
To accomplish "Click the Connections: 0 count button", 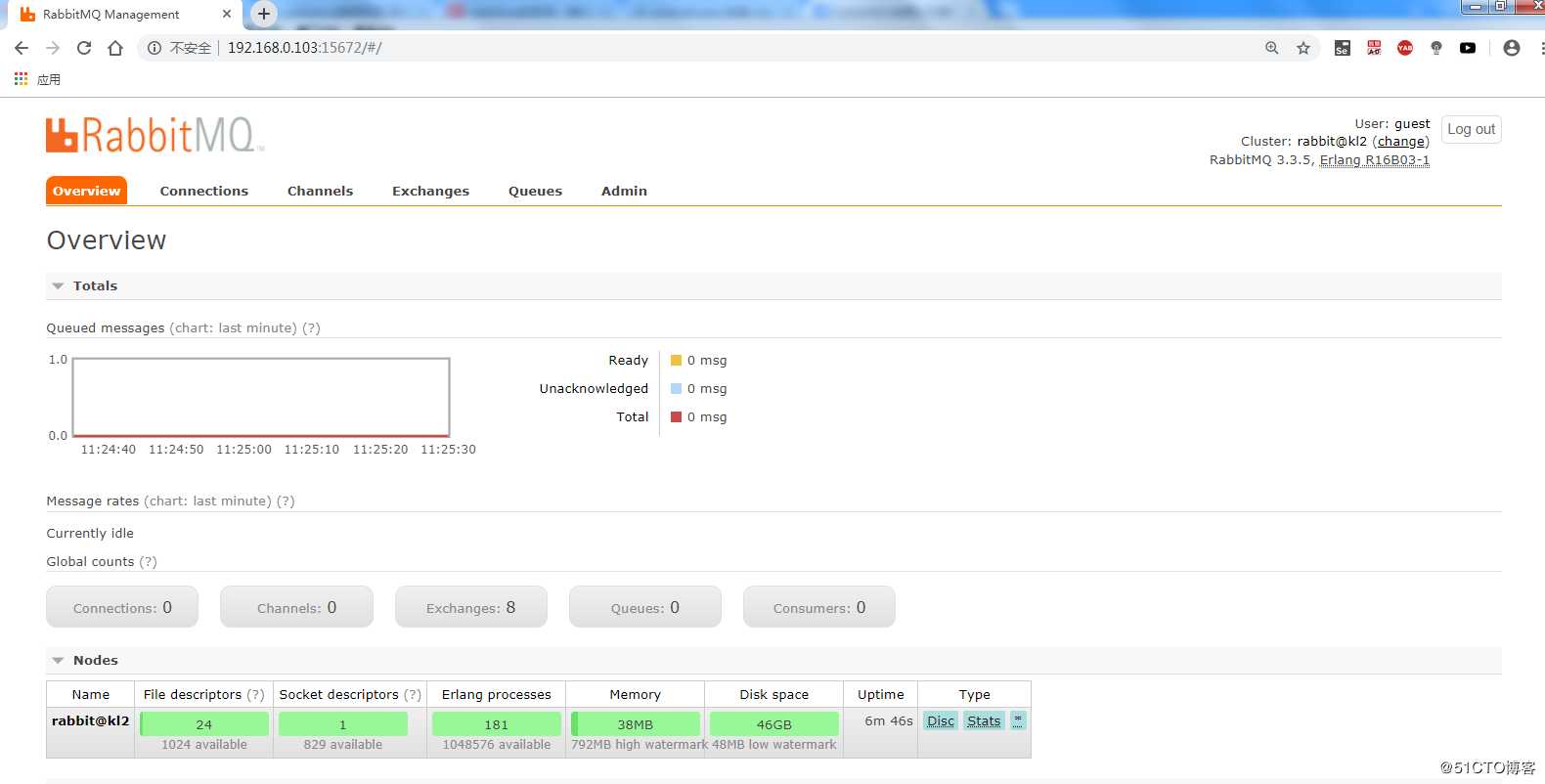I will click(122, 607).
